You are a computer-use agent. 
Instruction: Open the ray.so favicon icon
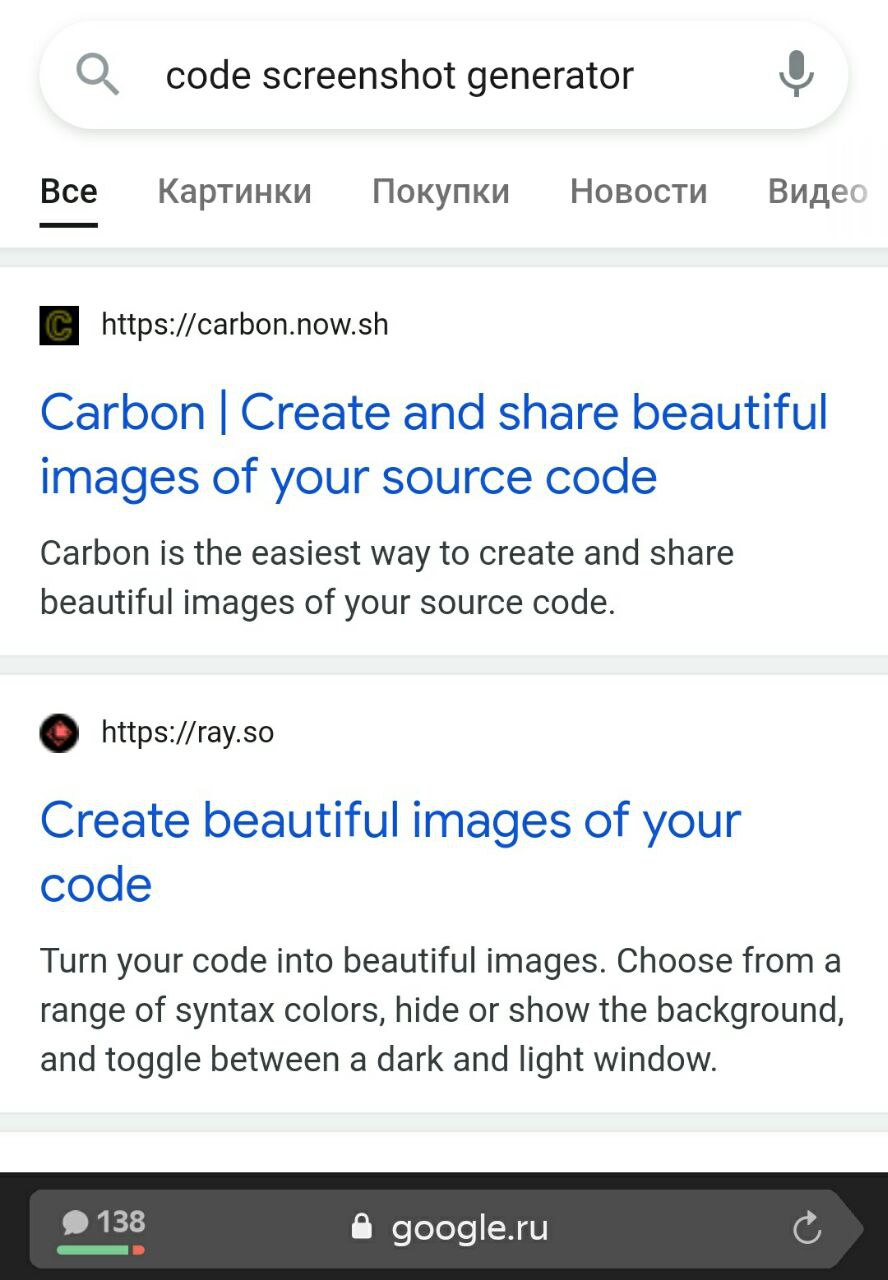pyautogui.click(x=59, y=733)
